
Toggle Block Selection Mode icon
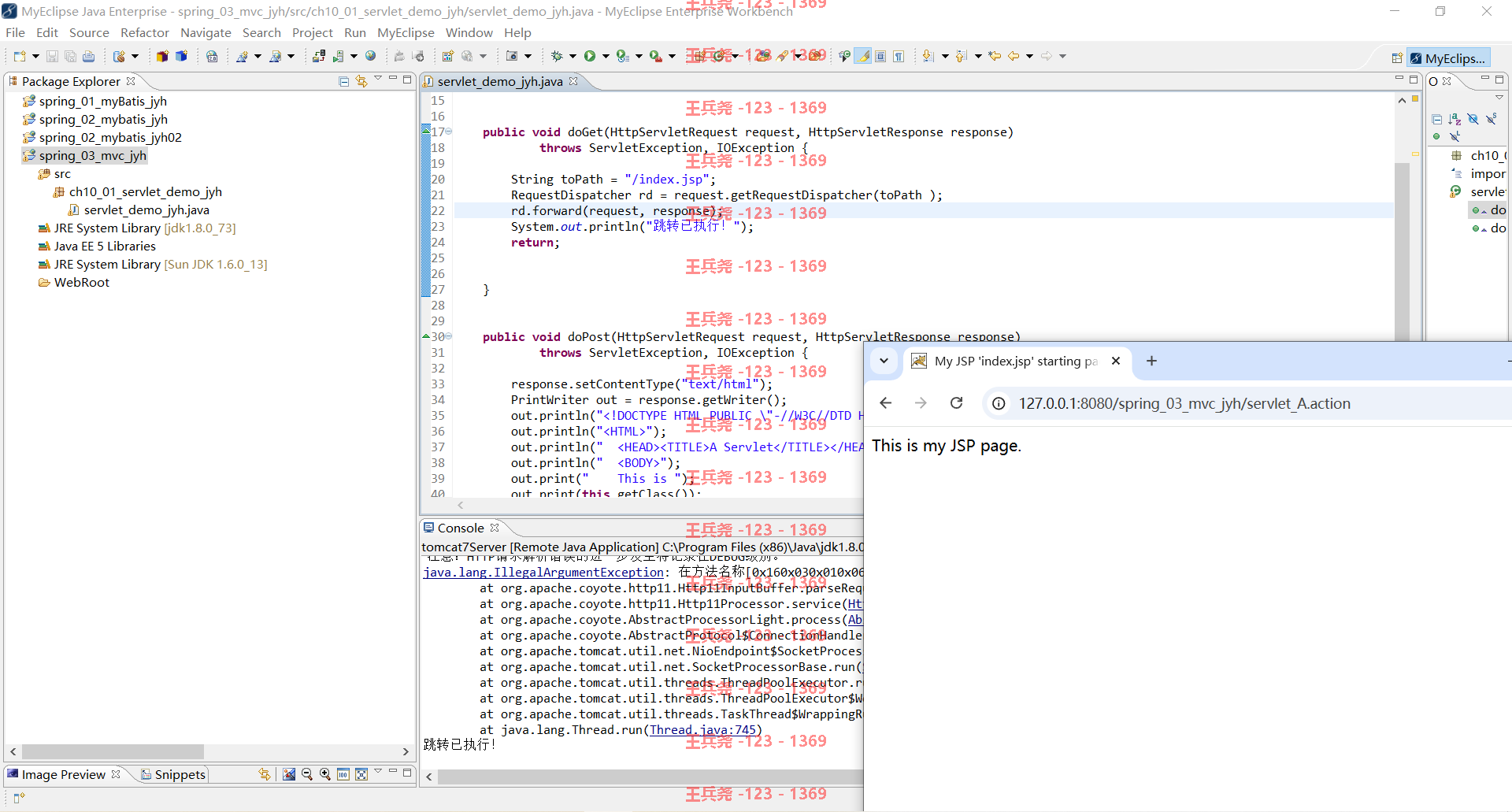(880, 56)
